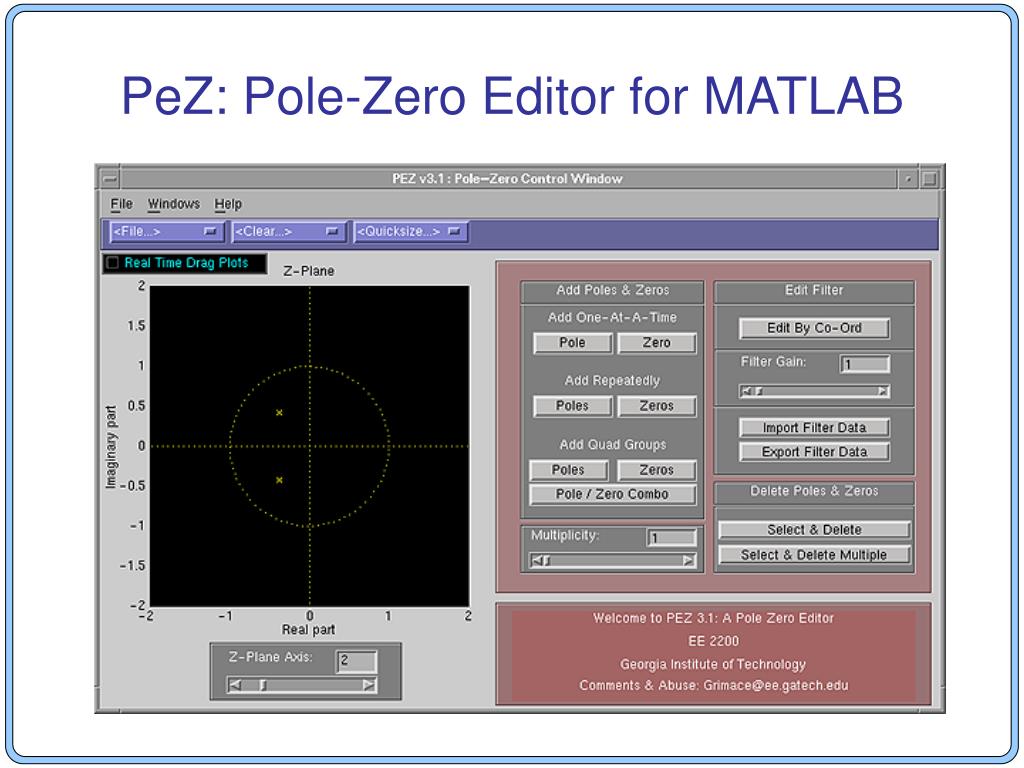Image resolution: width=1024 pixels, height=768 pixels.
Task: Open window menu icon in title bar
Action: 109,178
